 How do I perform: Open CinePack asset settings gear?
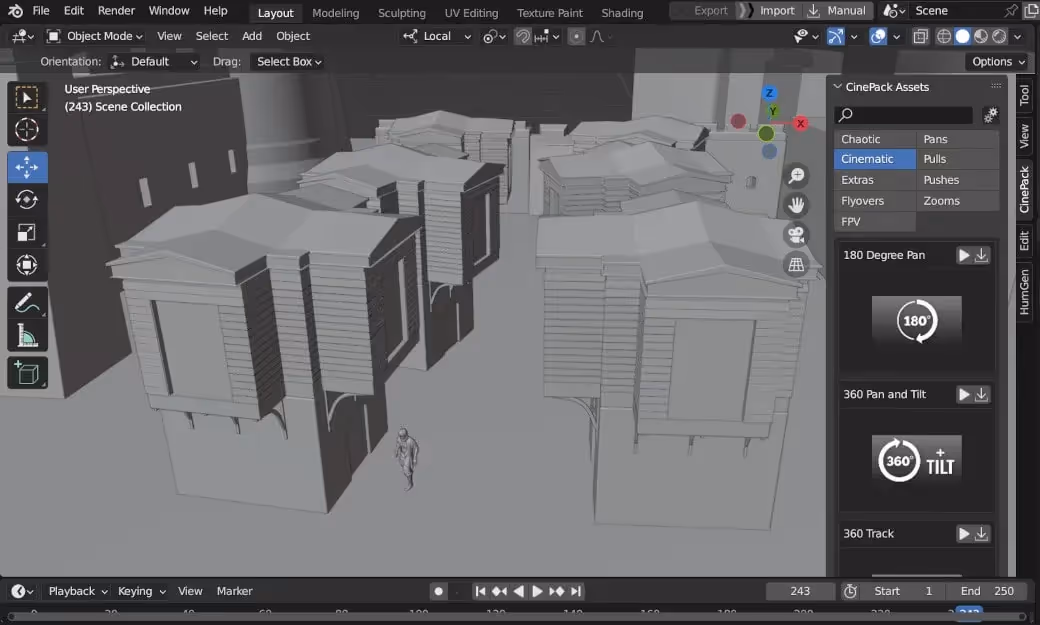click(990, 115)
